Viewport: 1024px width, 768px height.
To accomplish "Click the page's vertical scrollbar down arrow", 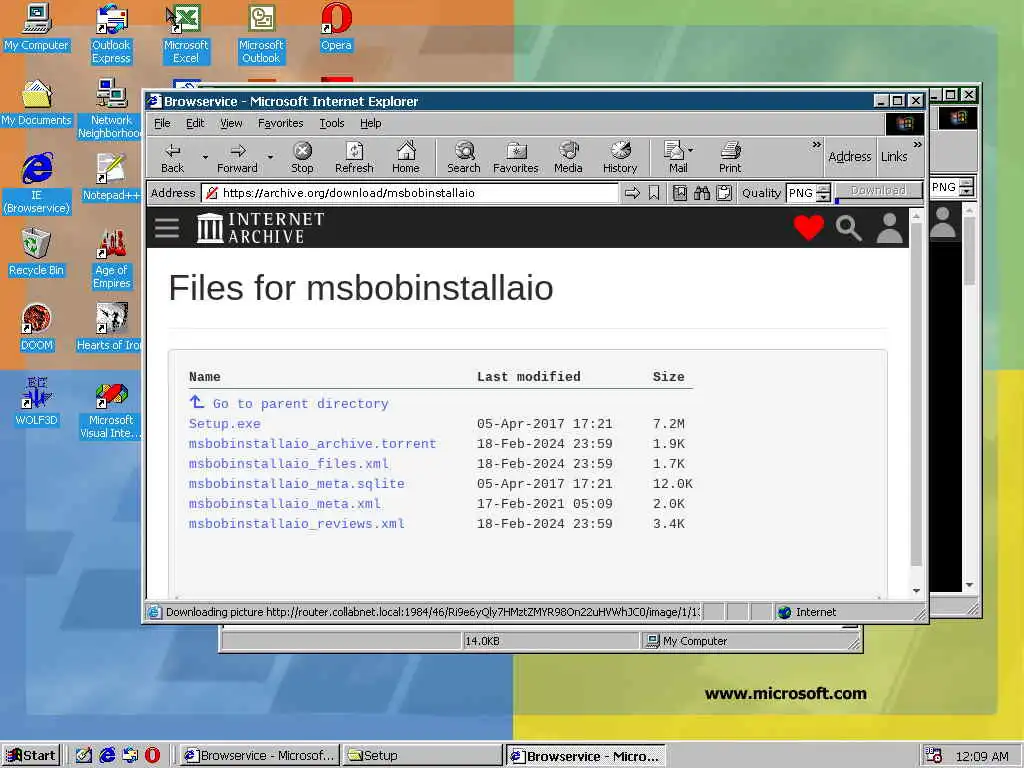I will [916, 590].
